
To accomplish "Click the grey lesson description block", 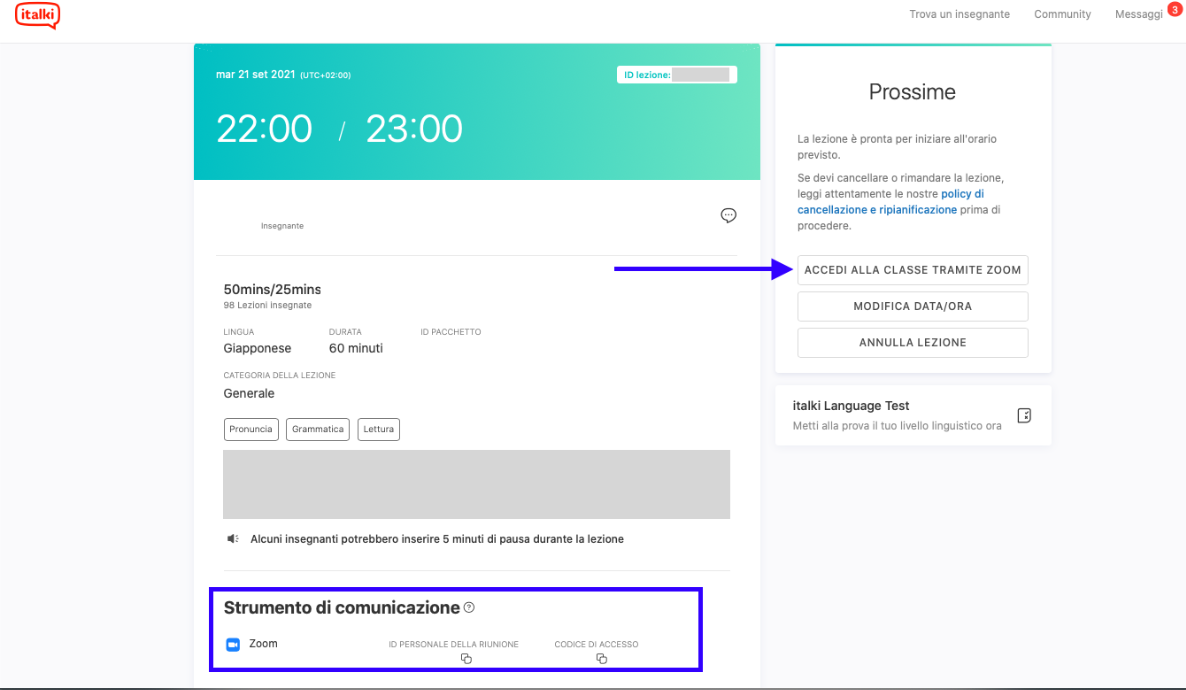I will pyautogui.click(x=477, y=484).
